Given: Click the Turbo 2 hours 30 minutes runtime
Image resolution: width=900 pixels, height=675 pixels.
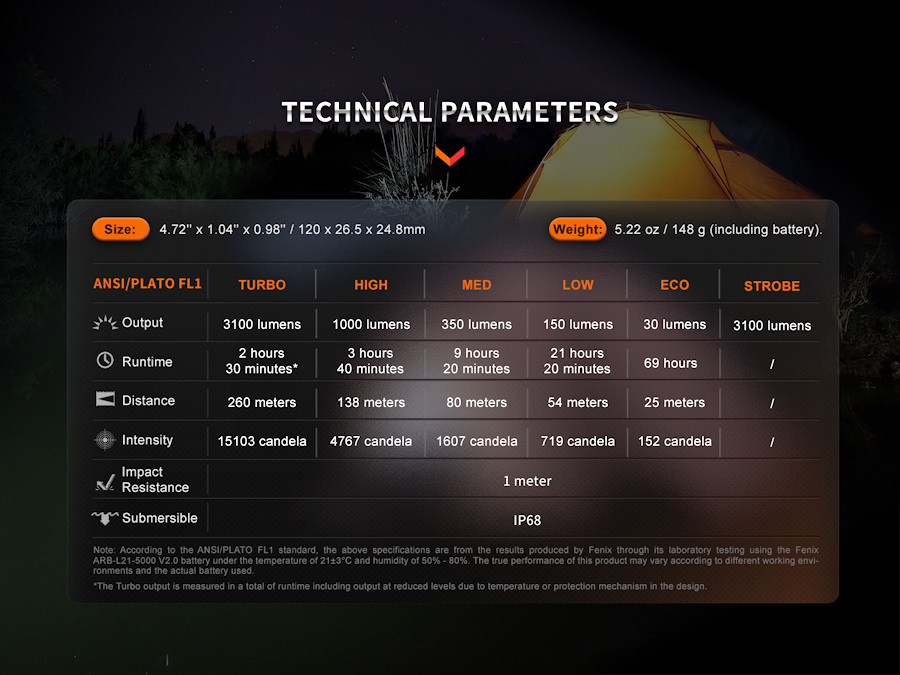Looking at the screenshot, I should click(262, 361).
